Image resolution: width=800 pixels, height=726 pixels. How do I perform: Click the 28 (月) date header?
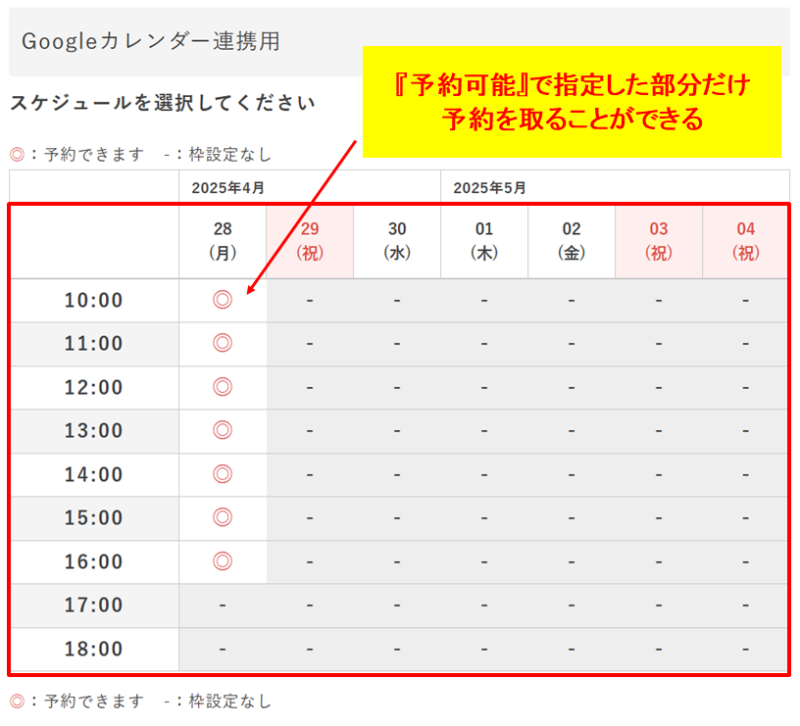tap(223, 241)
